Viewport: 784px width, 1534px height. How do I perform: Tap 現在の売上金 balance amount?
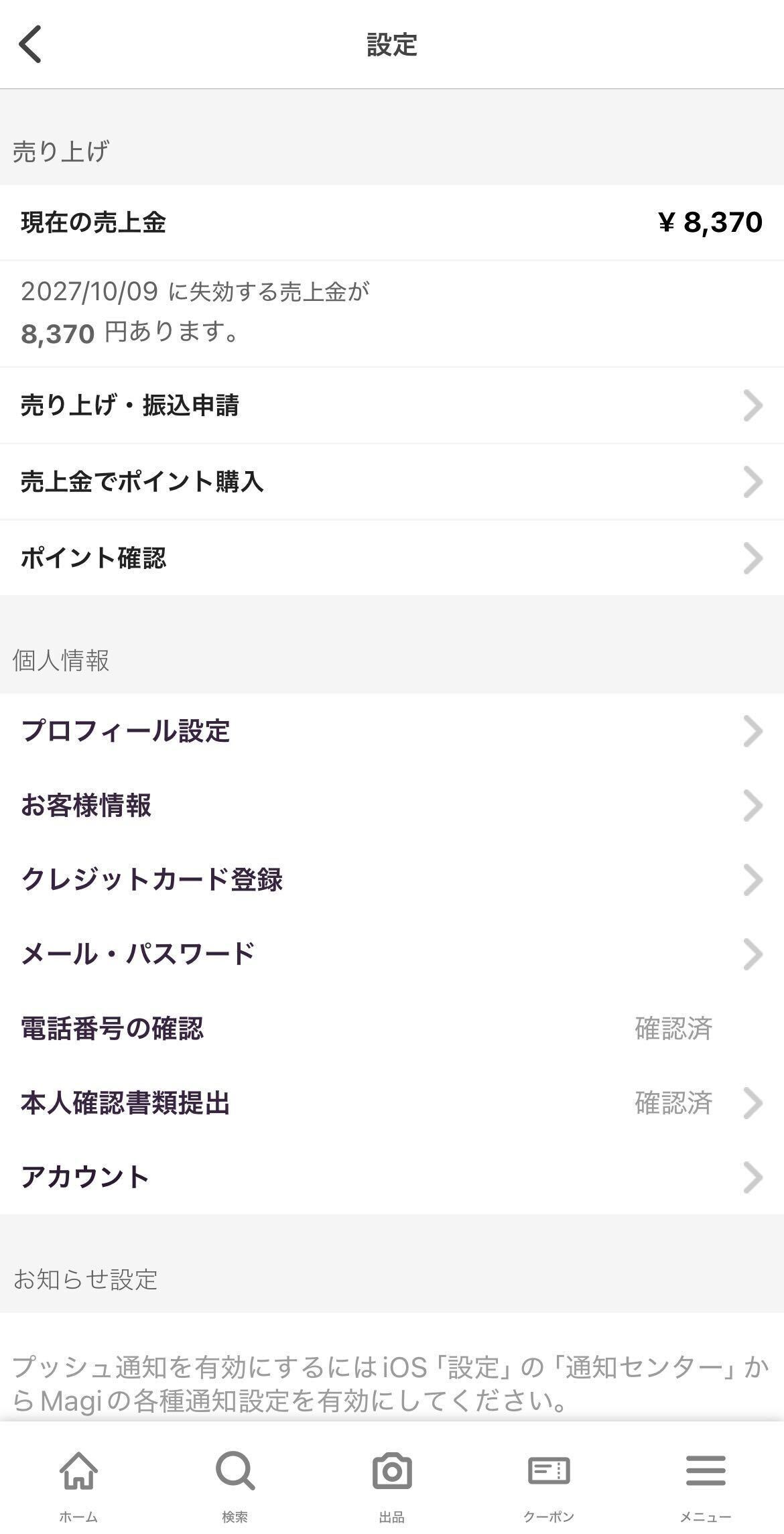click(x=710, y=222)
